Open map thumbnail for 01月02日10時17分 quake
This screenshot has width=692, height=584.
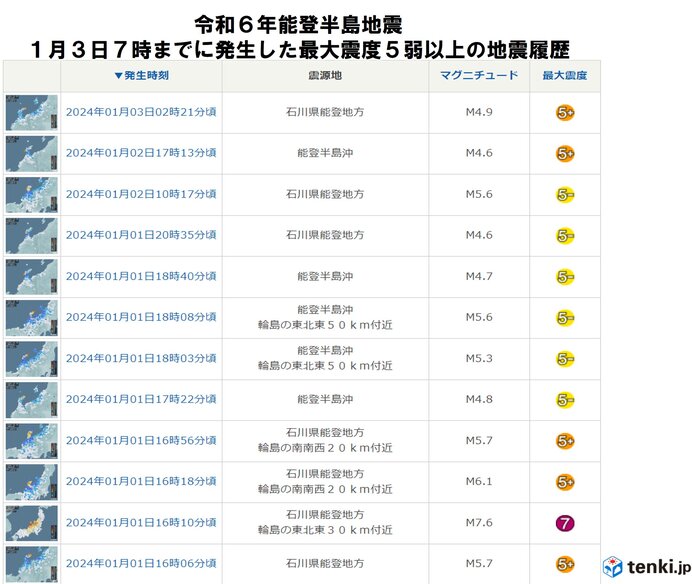31,195
